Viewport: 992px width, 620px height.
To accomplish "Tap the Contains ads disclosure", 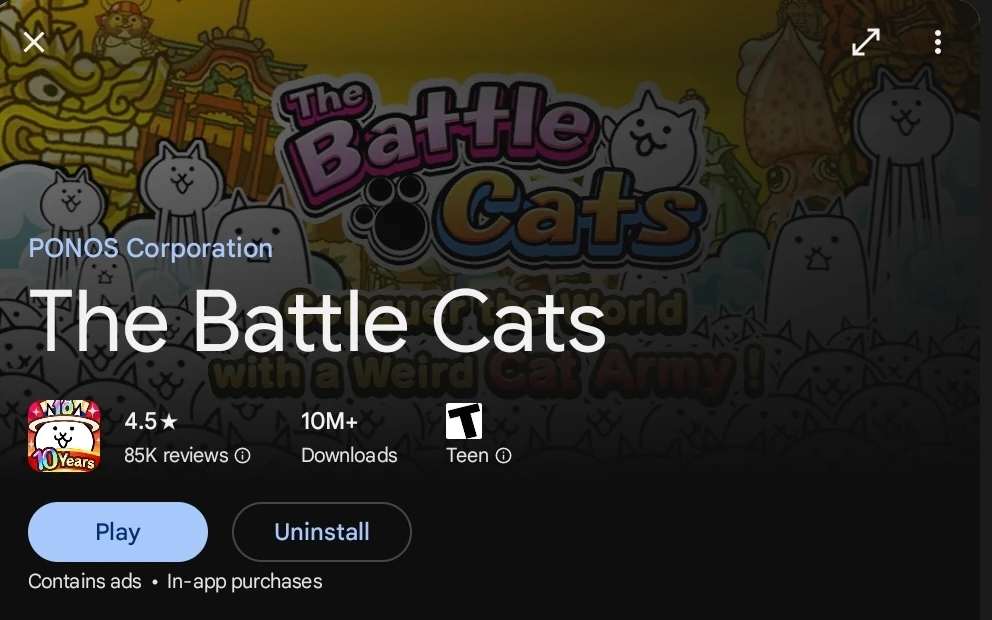I will [84, 581].
